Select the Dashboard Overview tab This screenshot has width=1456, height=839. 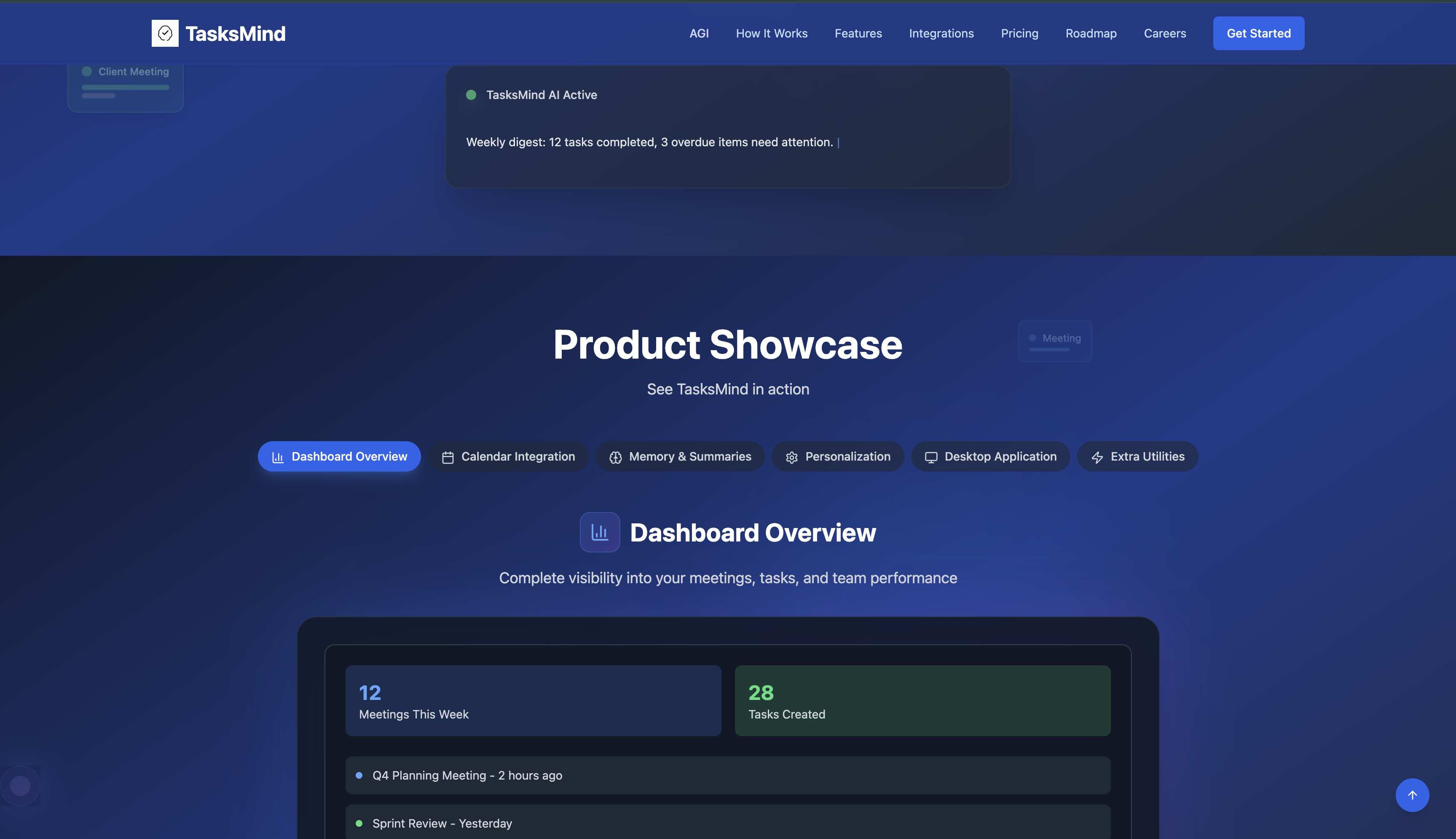click(339, 456)
